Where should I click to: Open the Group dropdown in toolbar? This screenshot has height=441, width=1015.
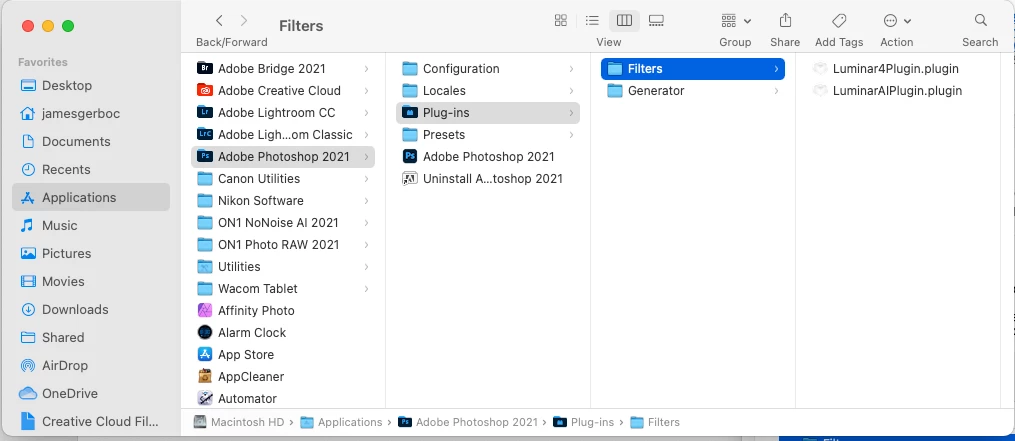click(x=736, y=21)
